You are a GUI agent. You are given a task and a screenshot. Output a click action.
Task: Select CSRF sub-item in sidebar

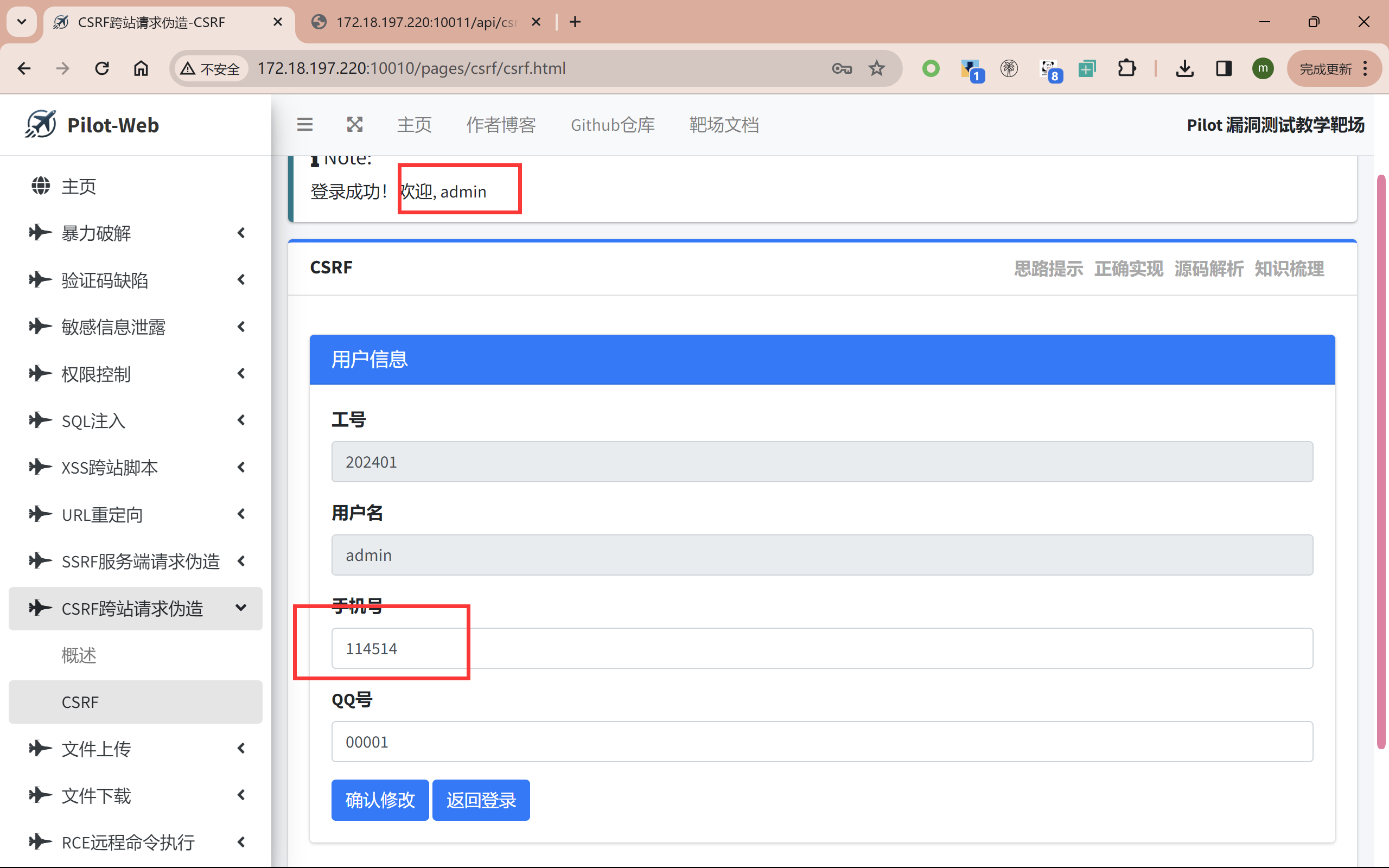click(136, 701)
